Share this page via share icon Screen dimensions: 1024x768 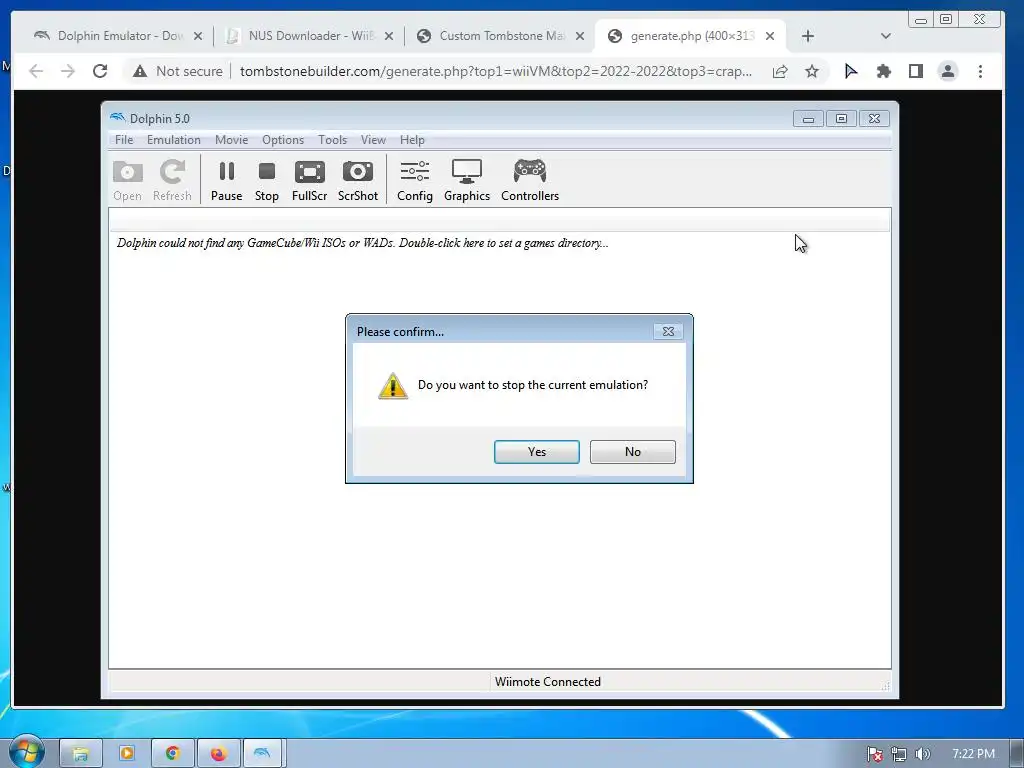(780, 71)
